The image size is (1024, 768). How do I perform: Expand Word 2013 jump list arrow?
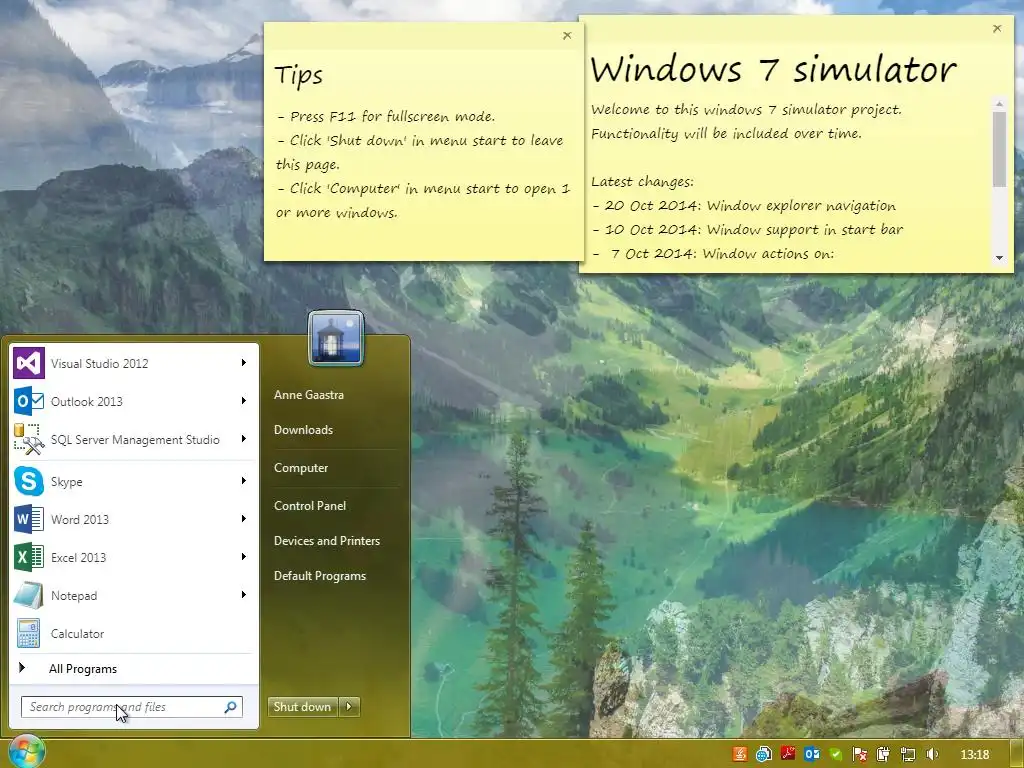pyautogui.click(x=244, y=519)
